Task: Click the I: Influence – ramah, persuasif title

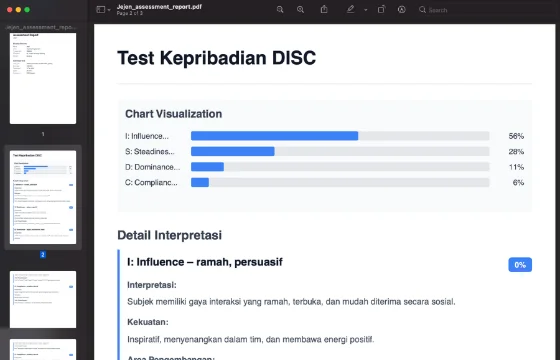Action: (205, 262)
